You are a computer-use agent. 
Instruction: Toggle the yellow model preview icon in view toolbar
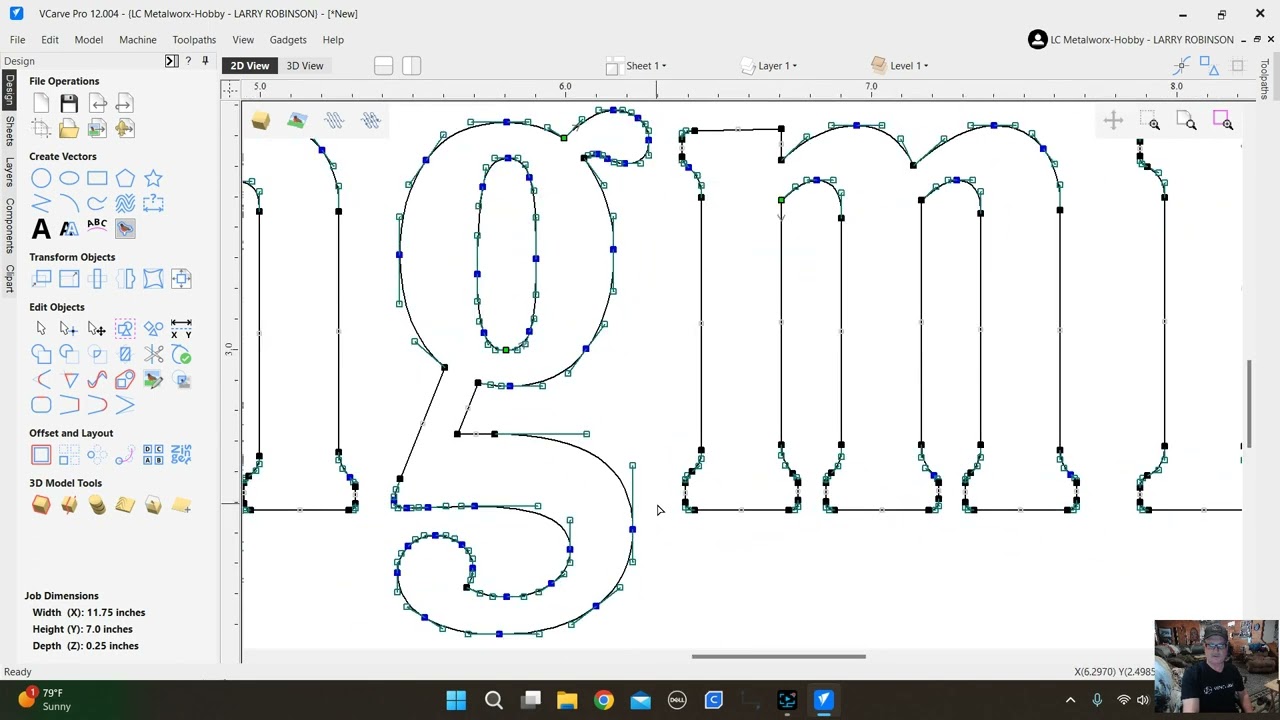pyautogui.click(x=260, y=121)
